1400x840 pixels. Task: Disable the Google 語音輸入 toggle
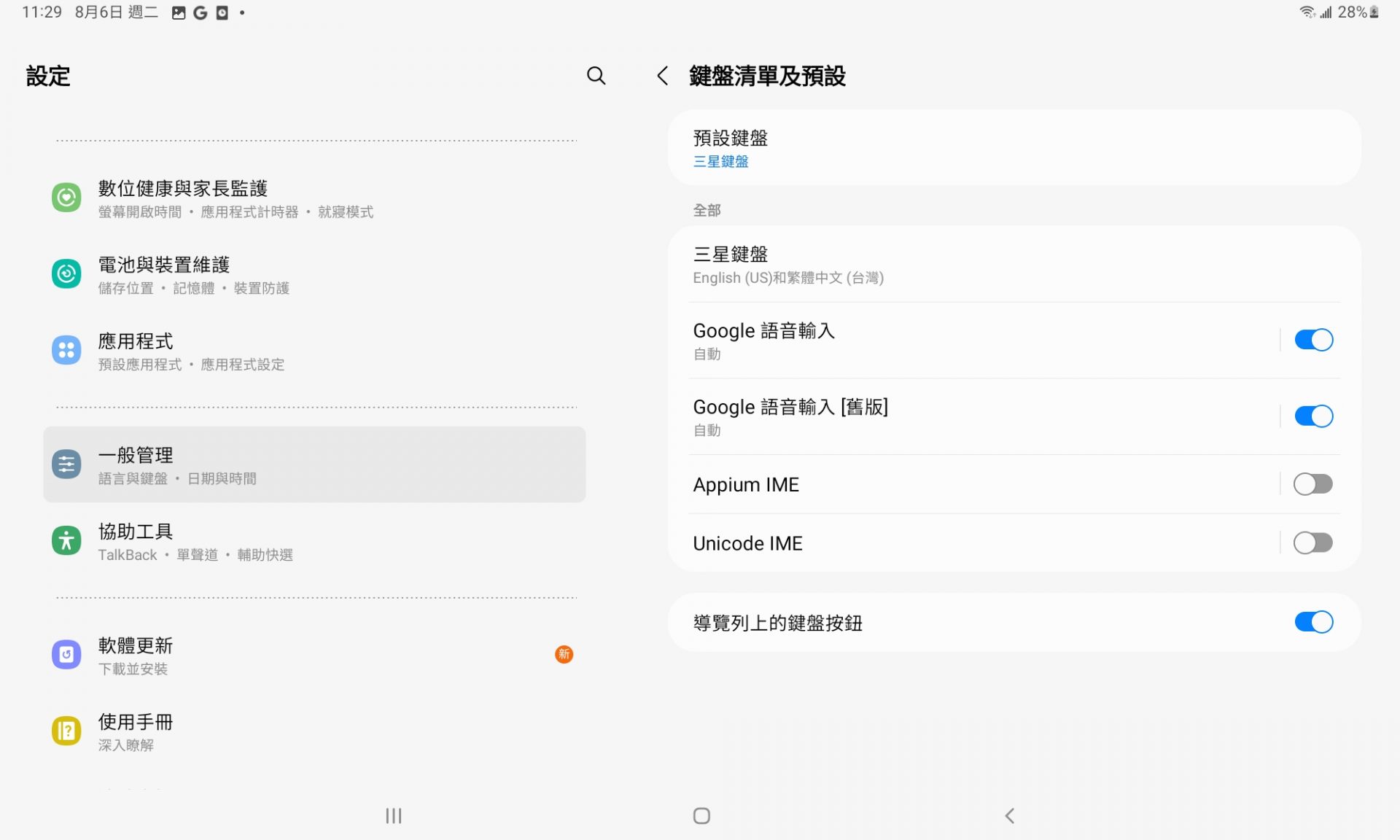1312,340
